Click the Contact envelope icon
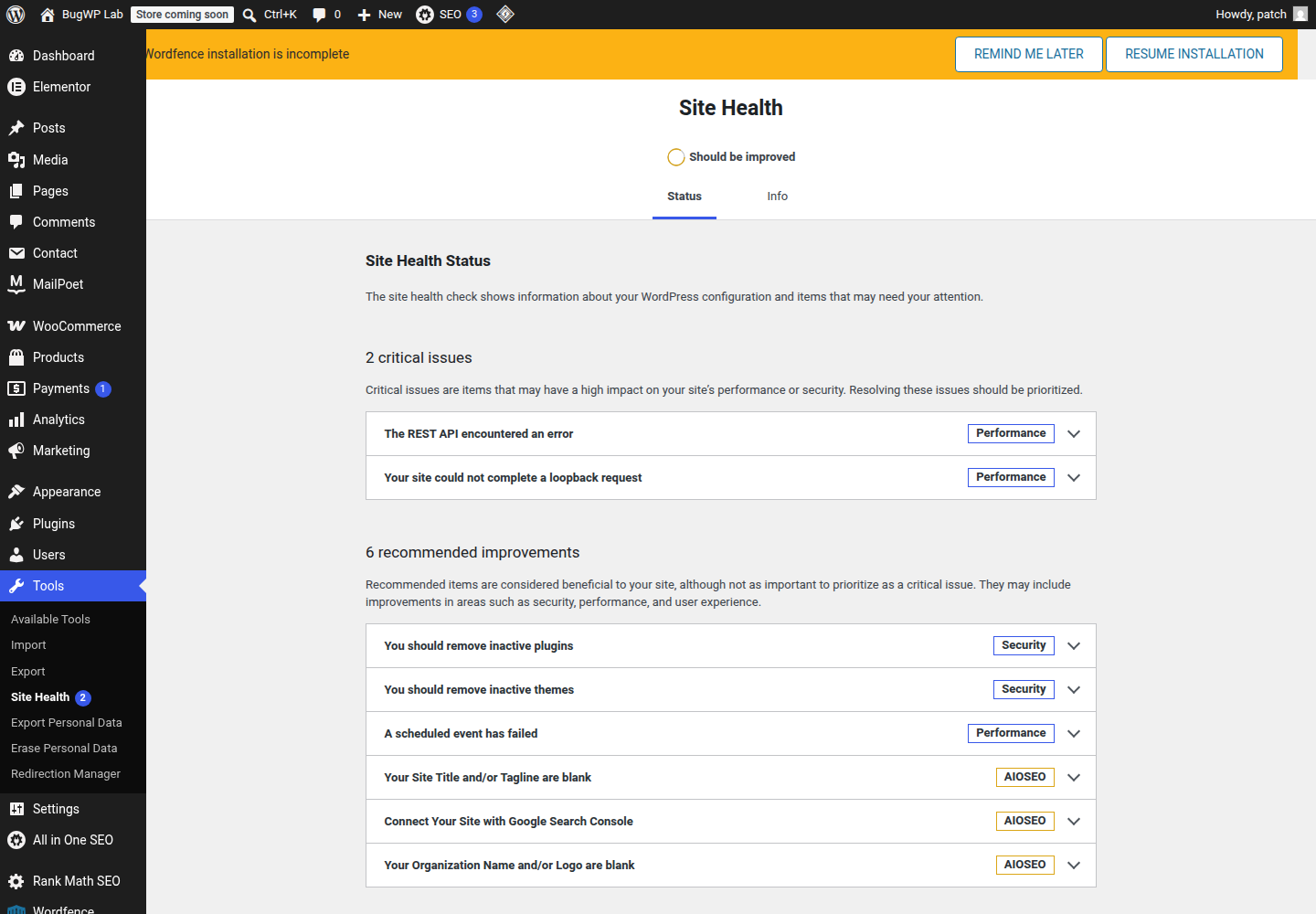 point(16,253)
